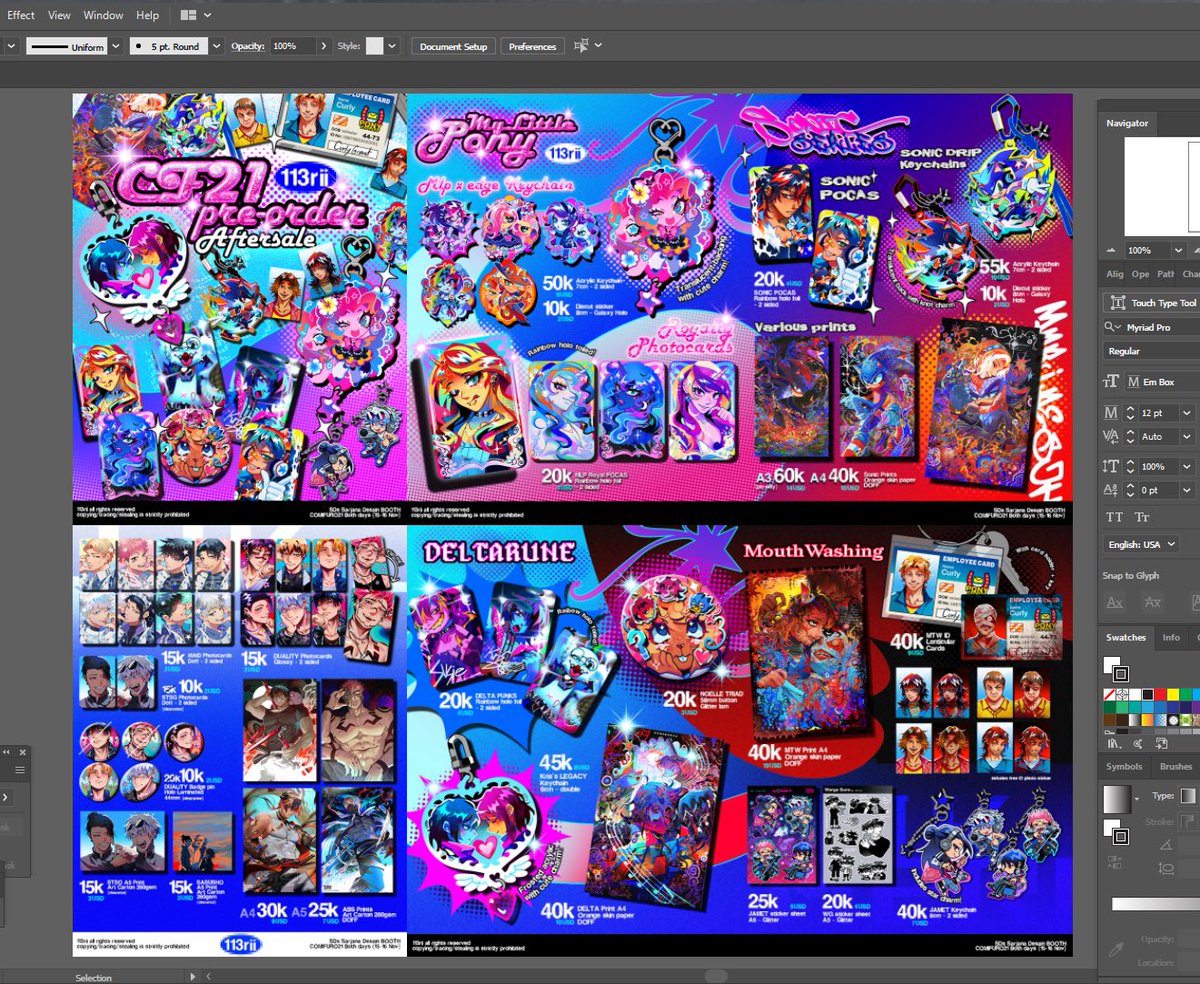1200x984 pixels.
Task: Toggle All Caps in Character panel
Action: pos(1114,517)
